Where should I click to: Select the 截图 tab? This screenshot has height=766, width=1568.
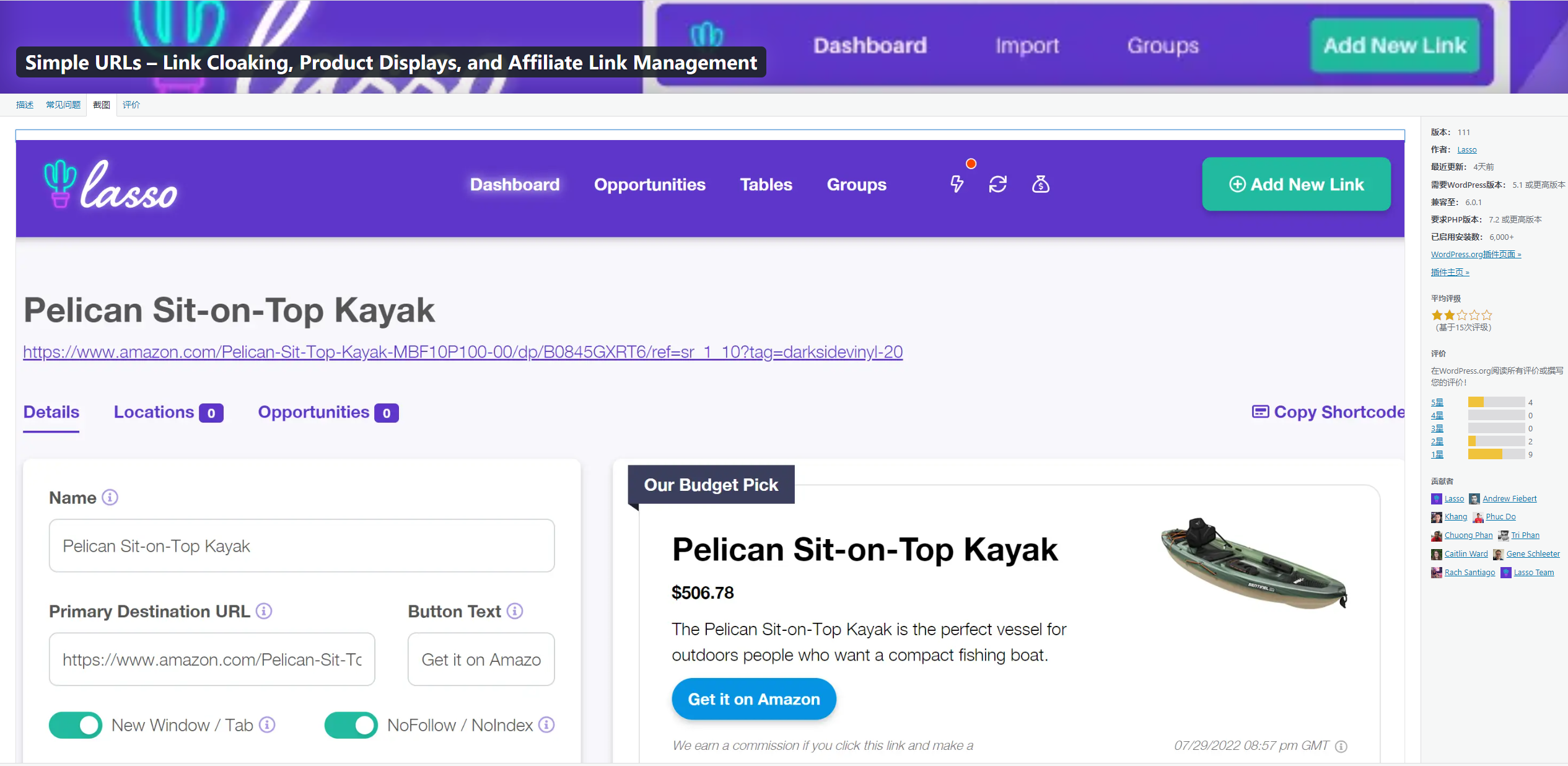pos(102,105)
